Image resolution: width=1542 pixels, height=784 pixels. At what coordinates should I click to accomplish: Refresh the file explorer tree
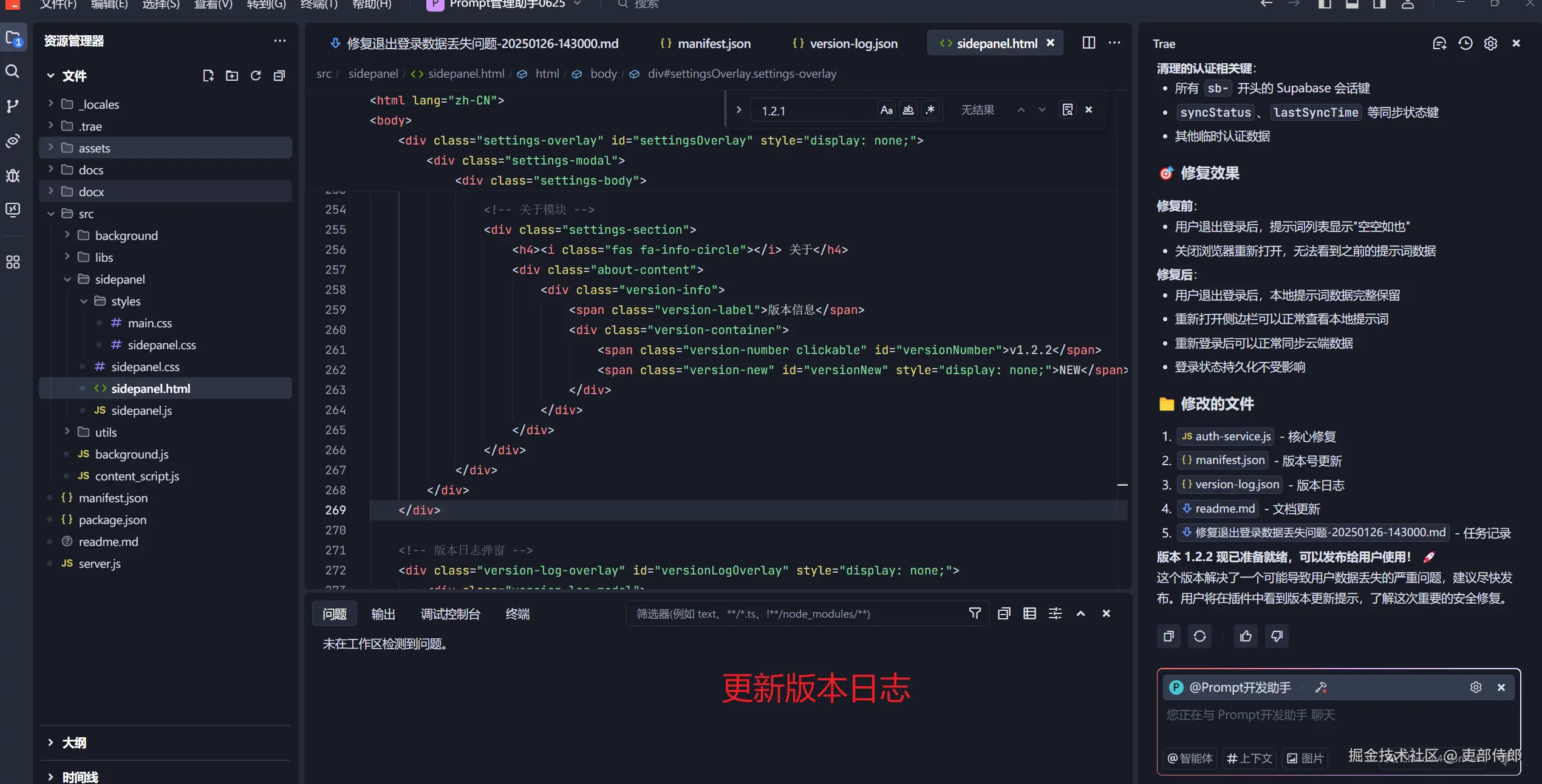256,76
